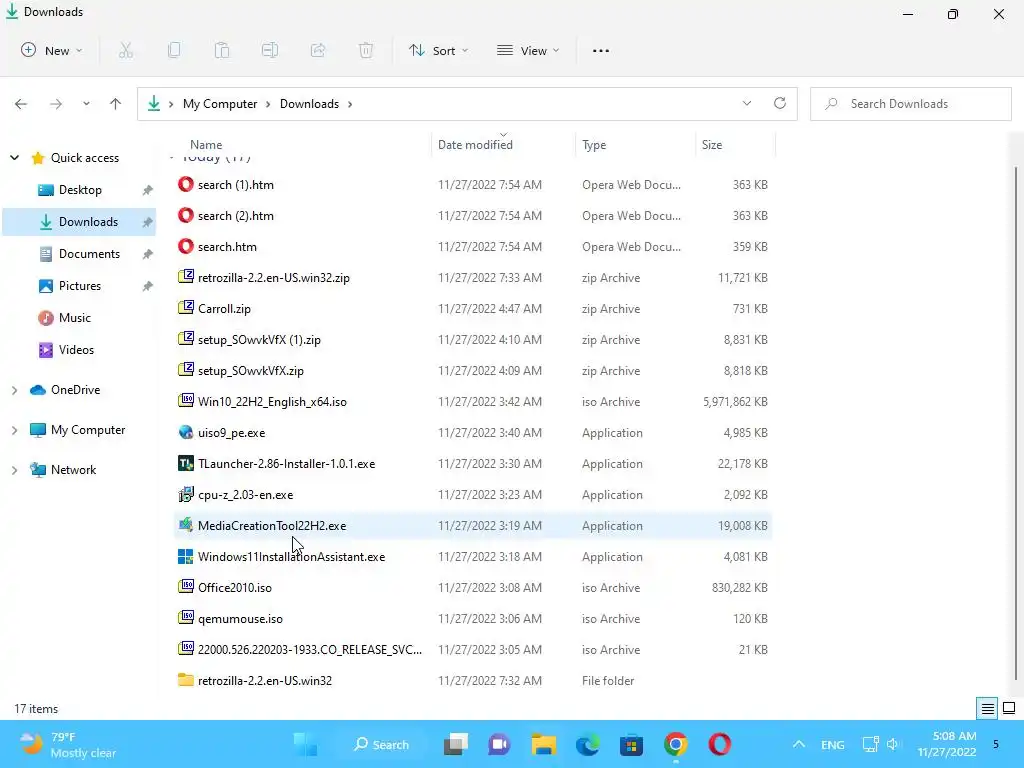Viewport: 1024px width, 768px height.
Task: Select retrozilla-2.2.en-US.win32.zip archive
Action: coord(473,278)
